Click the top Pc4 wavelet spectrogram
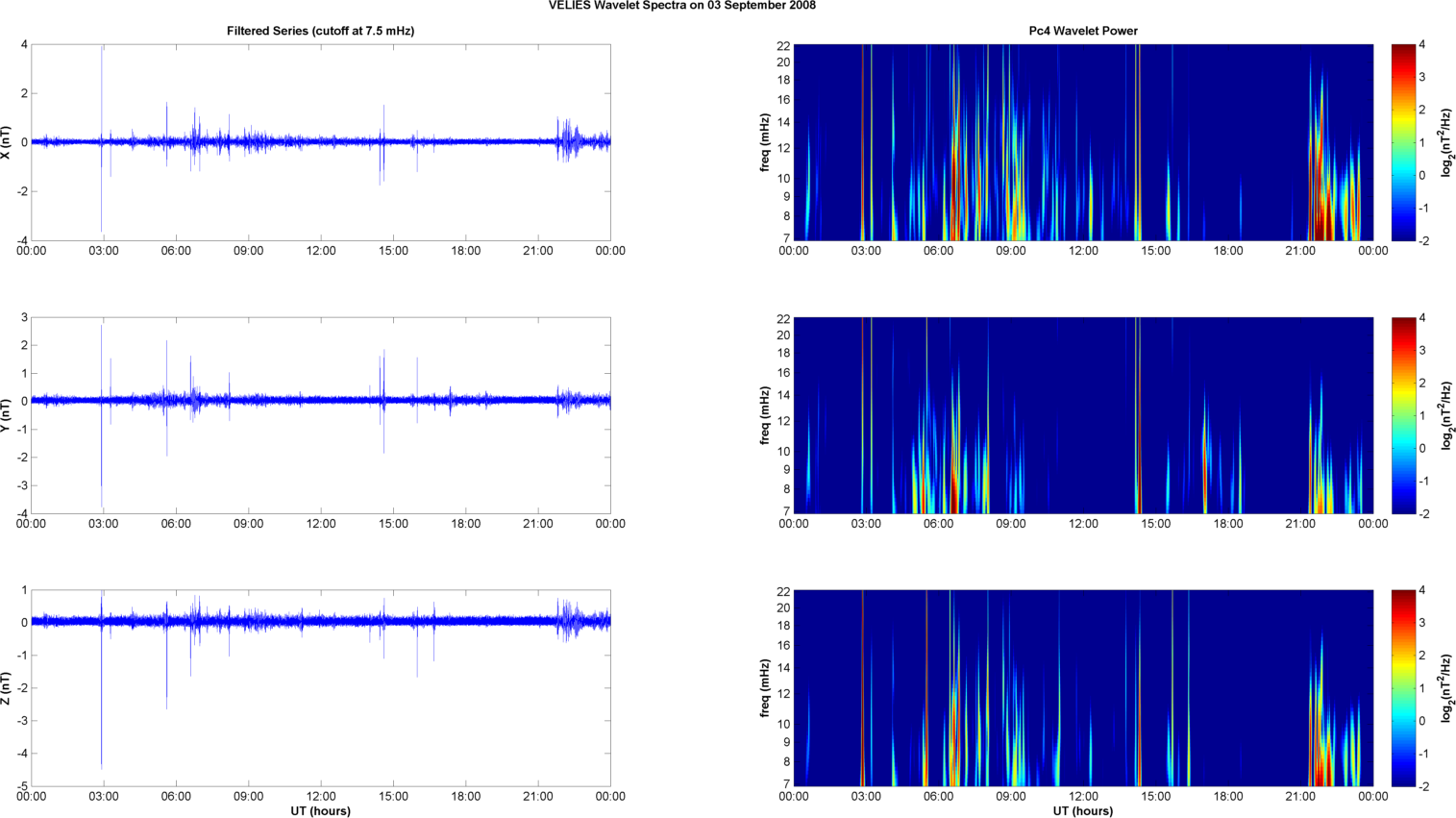The width and height of the screenshot is (1456, 818). tap(1082, 142)
